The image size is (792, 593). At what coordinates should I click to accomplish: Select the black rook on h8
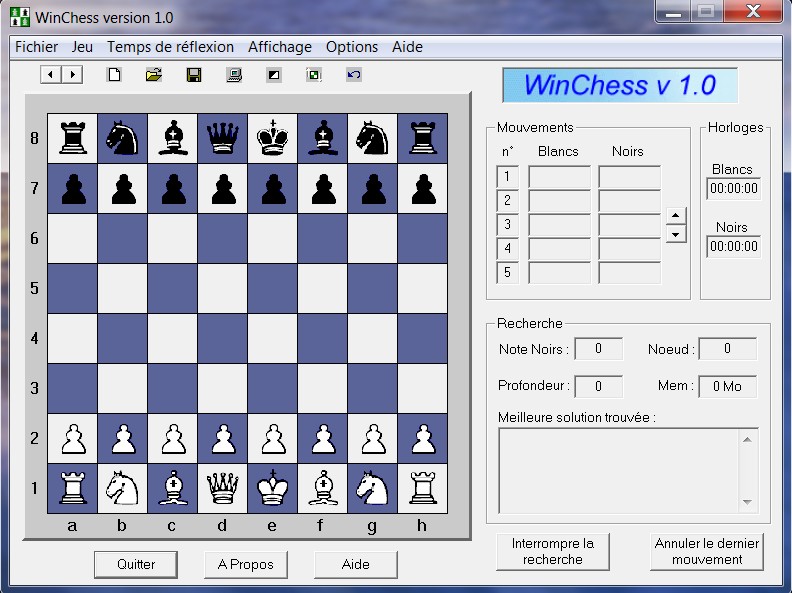pyautogui.click(x=423, y=138)
